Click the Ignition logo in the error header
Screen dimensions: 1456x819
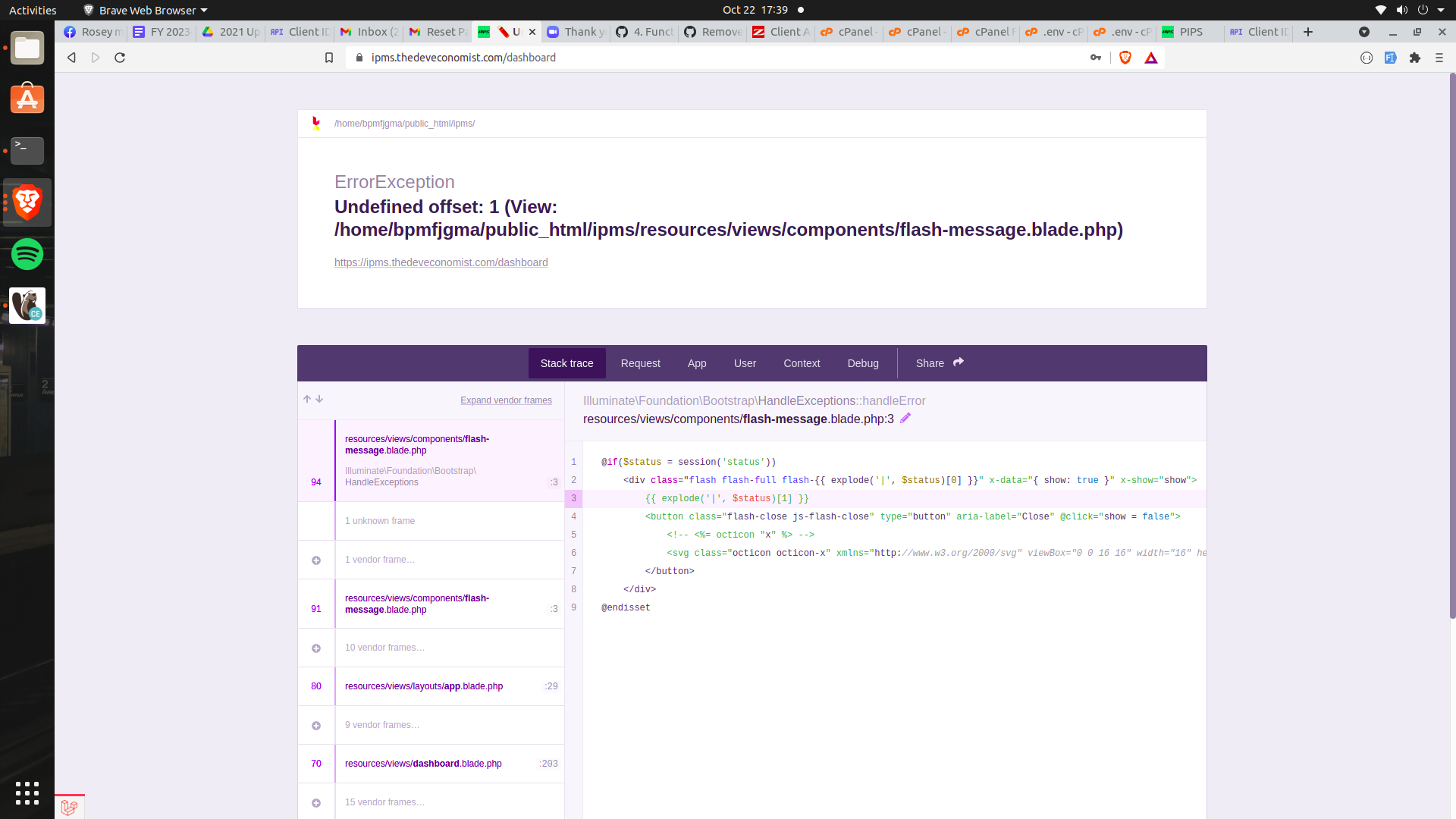point(316,124)
